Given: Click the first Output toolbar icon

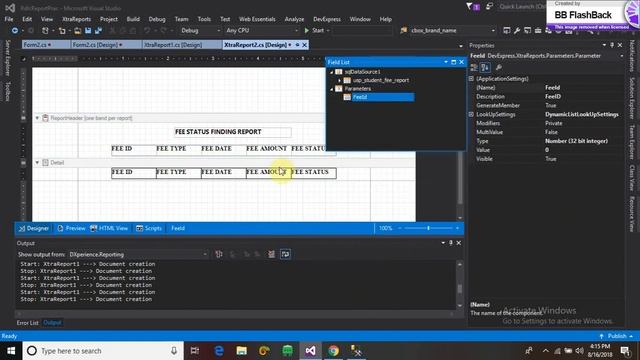Looking at the screenshot, I should click(219, 254).
